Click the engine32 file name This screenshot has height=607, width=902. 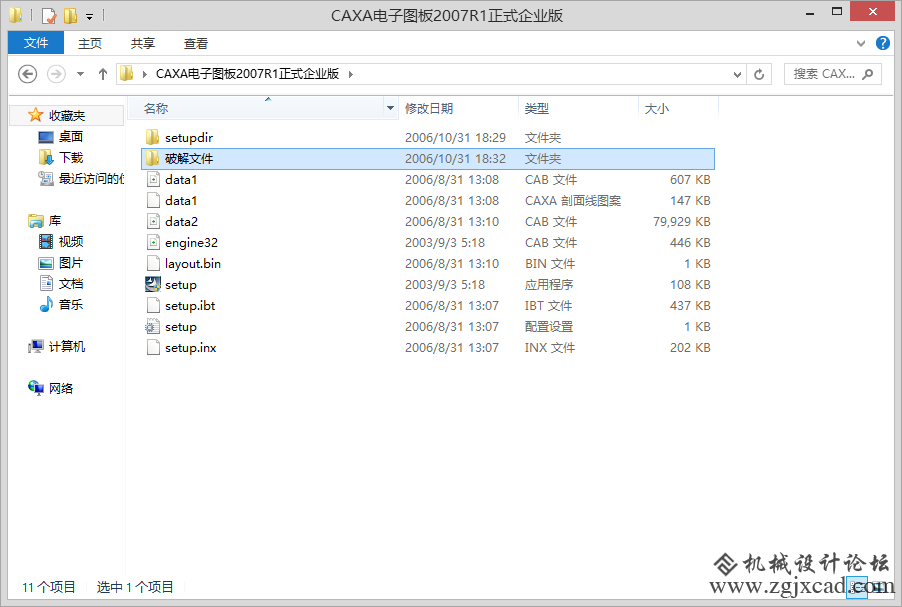click(x=192, y=243)
